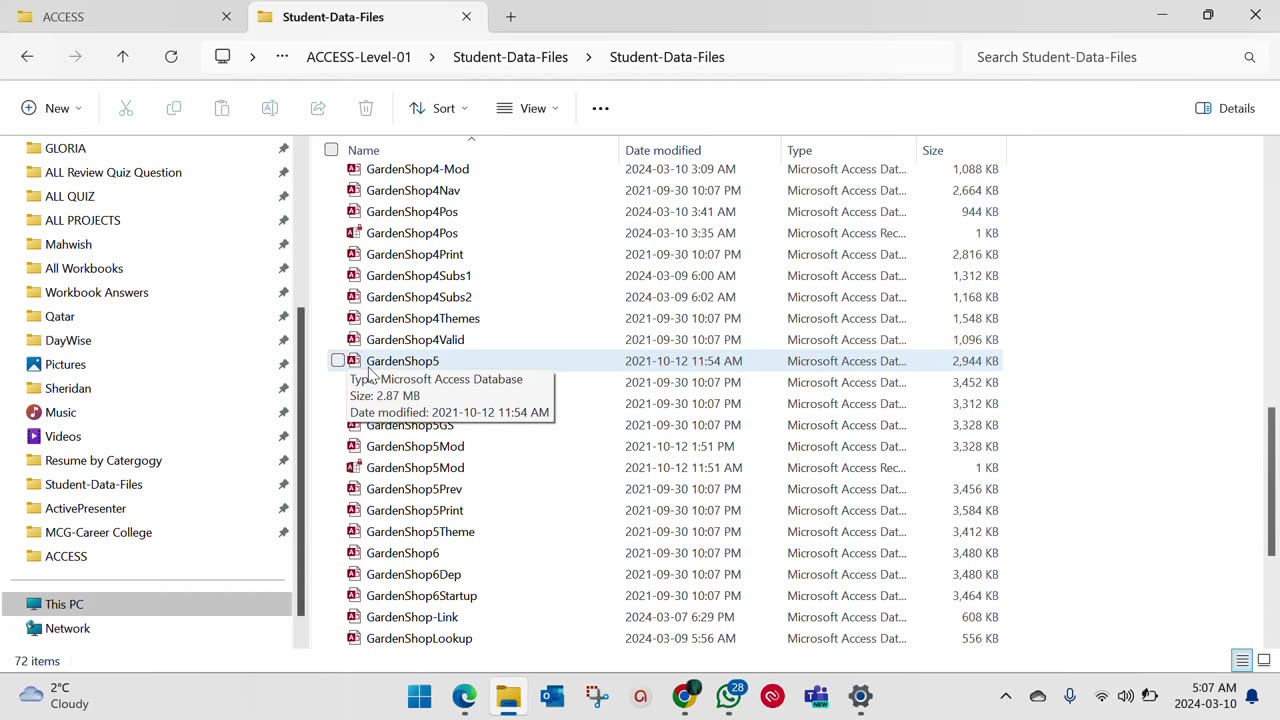The height and width of the screenshot is (720, 1280).
Task: Switch to the ACCESS tab
Action: 124,17
